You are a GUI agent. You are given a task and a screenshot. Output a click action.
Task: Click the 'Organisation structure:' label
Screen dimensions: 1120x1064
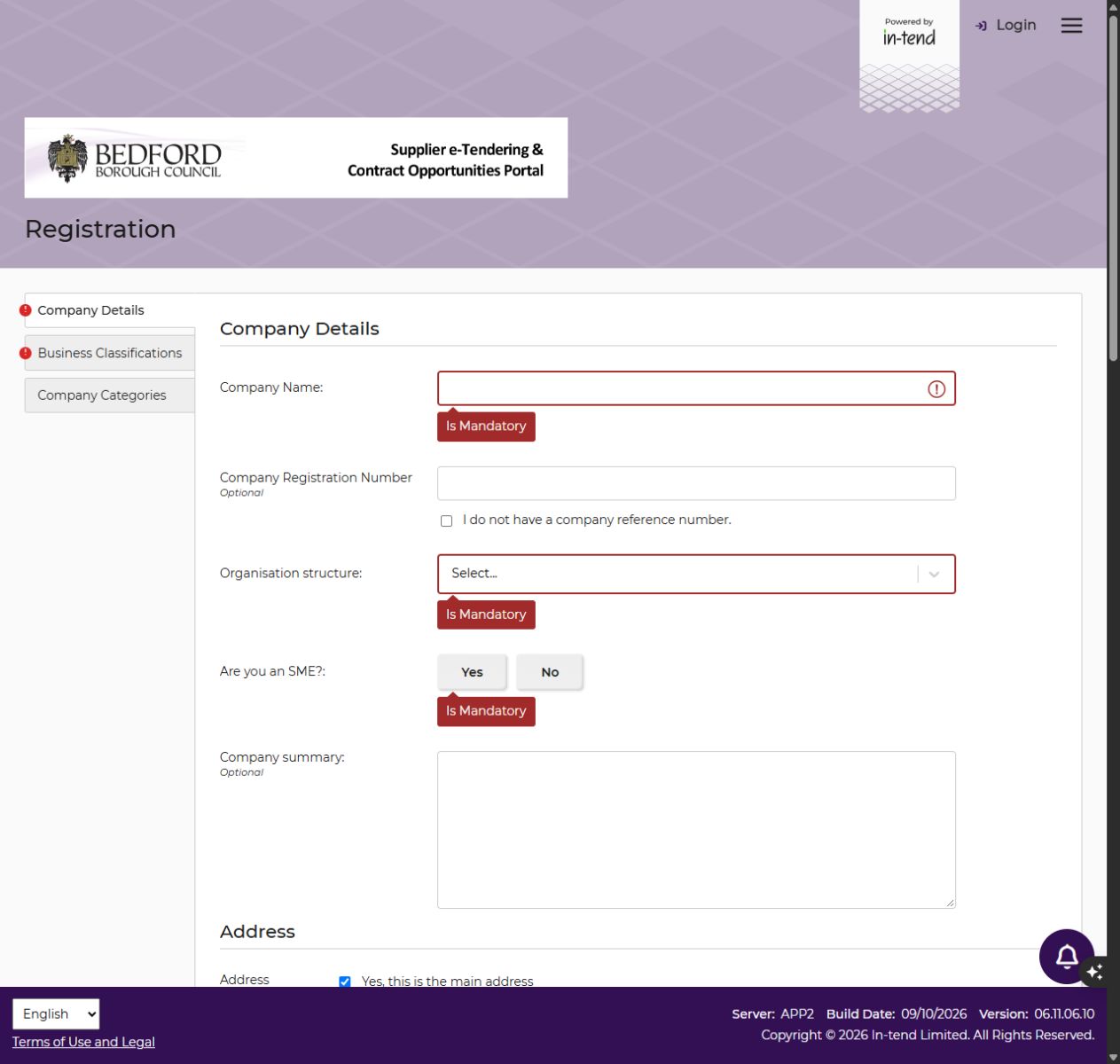point(291,574)
